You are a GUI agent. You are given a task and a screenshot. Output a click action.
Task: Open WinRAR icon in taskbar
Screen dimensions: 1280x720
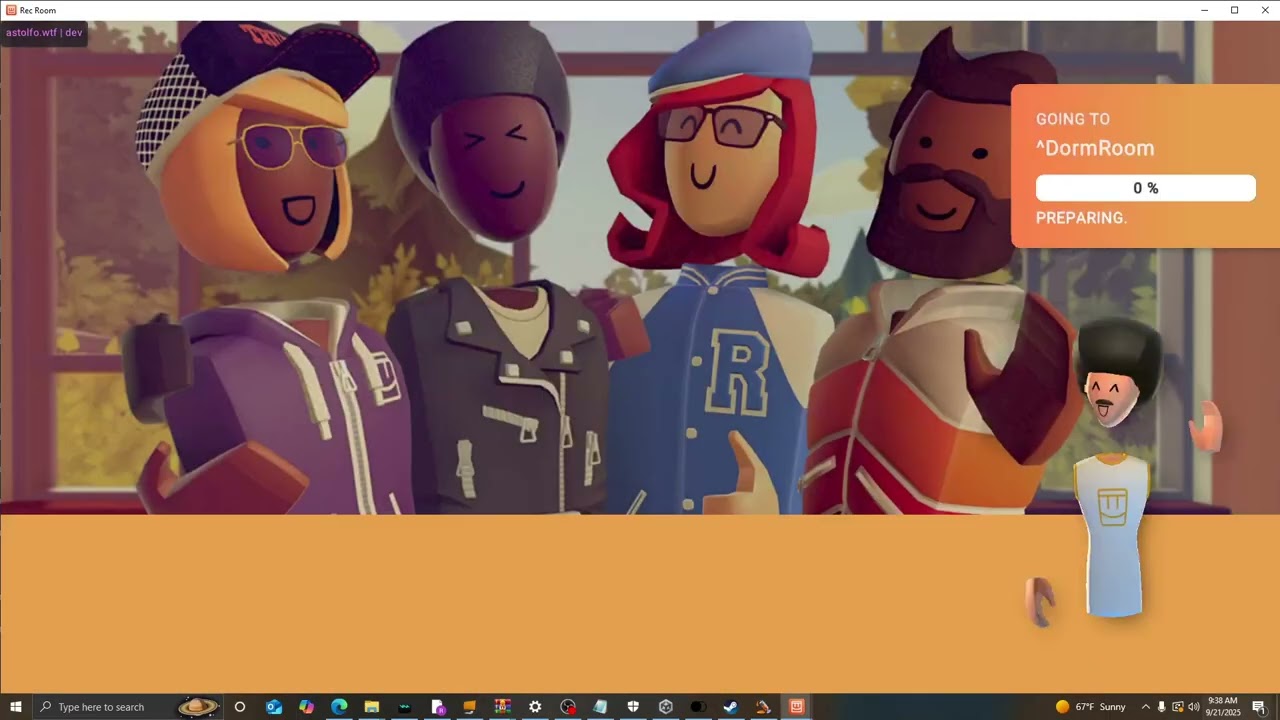click(502, 707)
